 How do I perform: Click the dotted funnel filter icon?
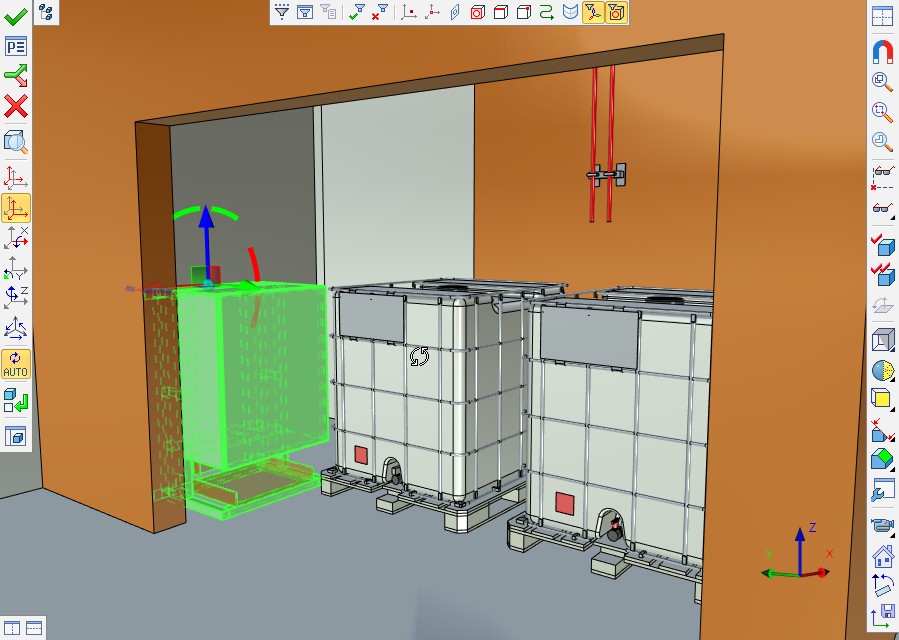pyautogui.click(x=282, y=12)
